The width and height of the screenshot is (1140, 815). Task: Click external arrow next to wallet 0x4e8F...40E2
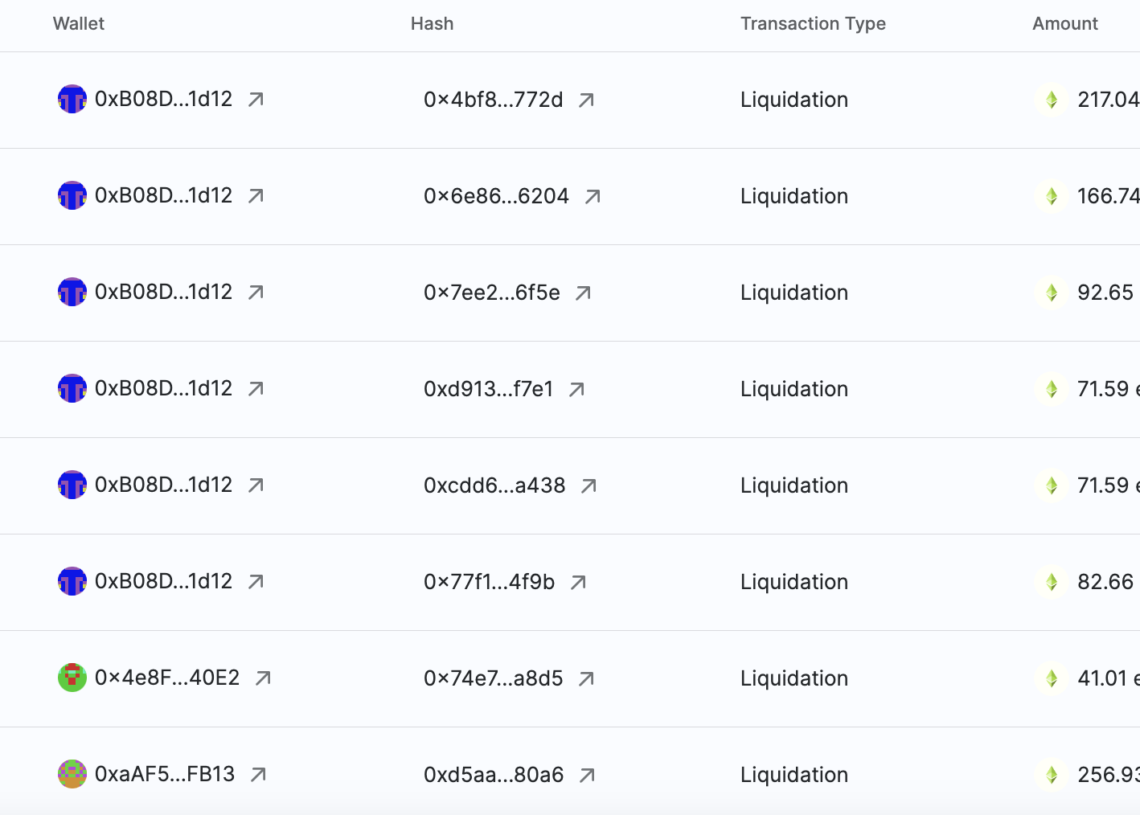[263, 678]
